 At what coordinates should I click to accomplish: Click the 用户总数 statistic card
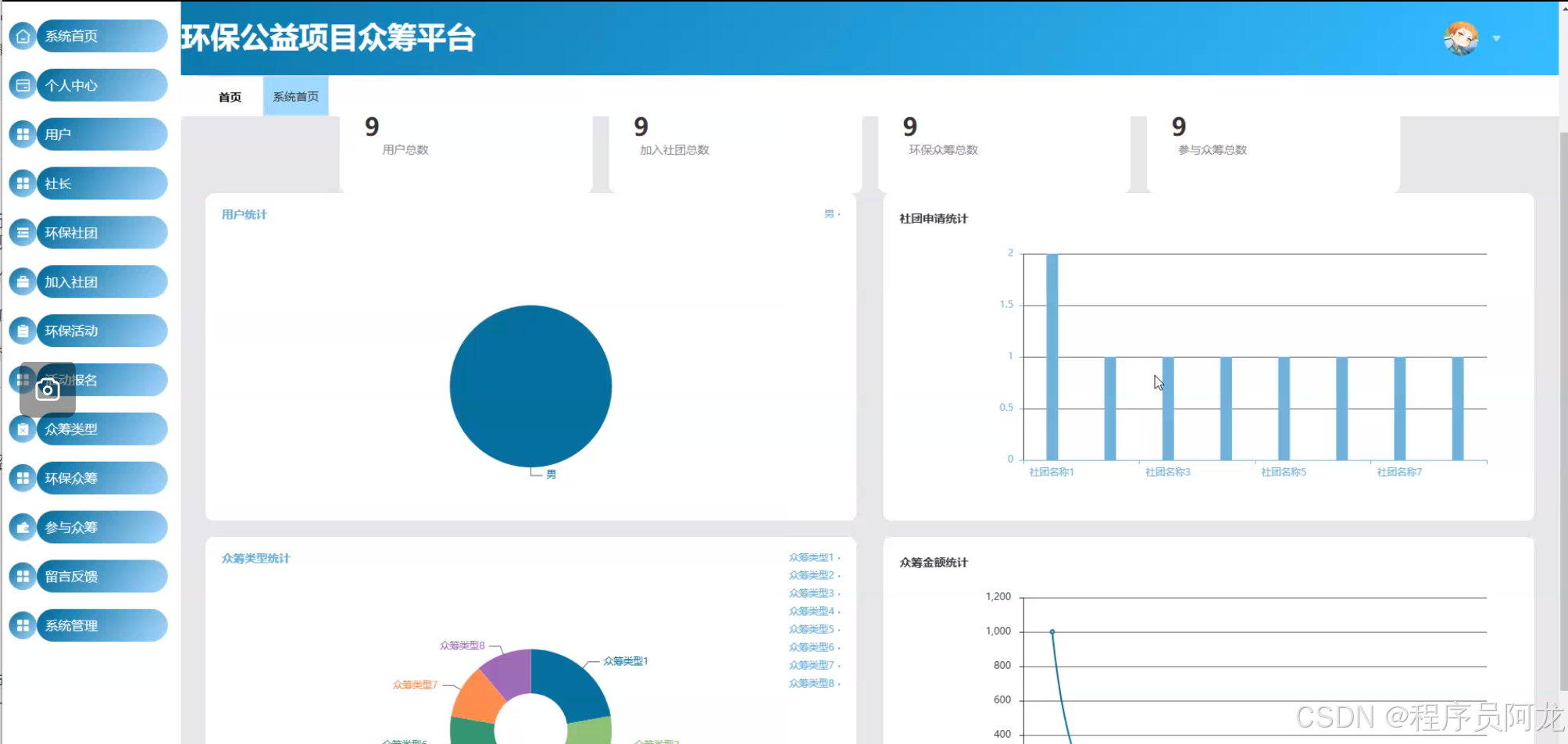[466, 153]
